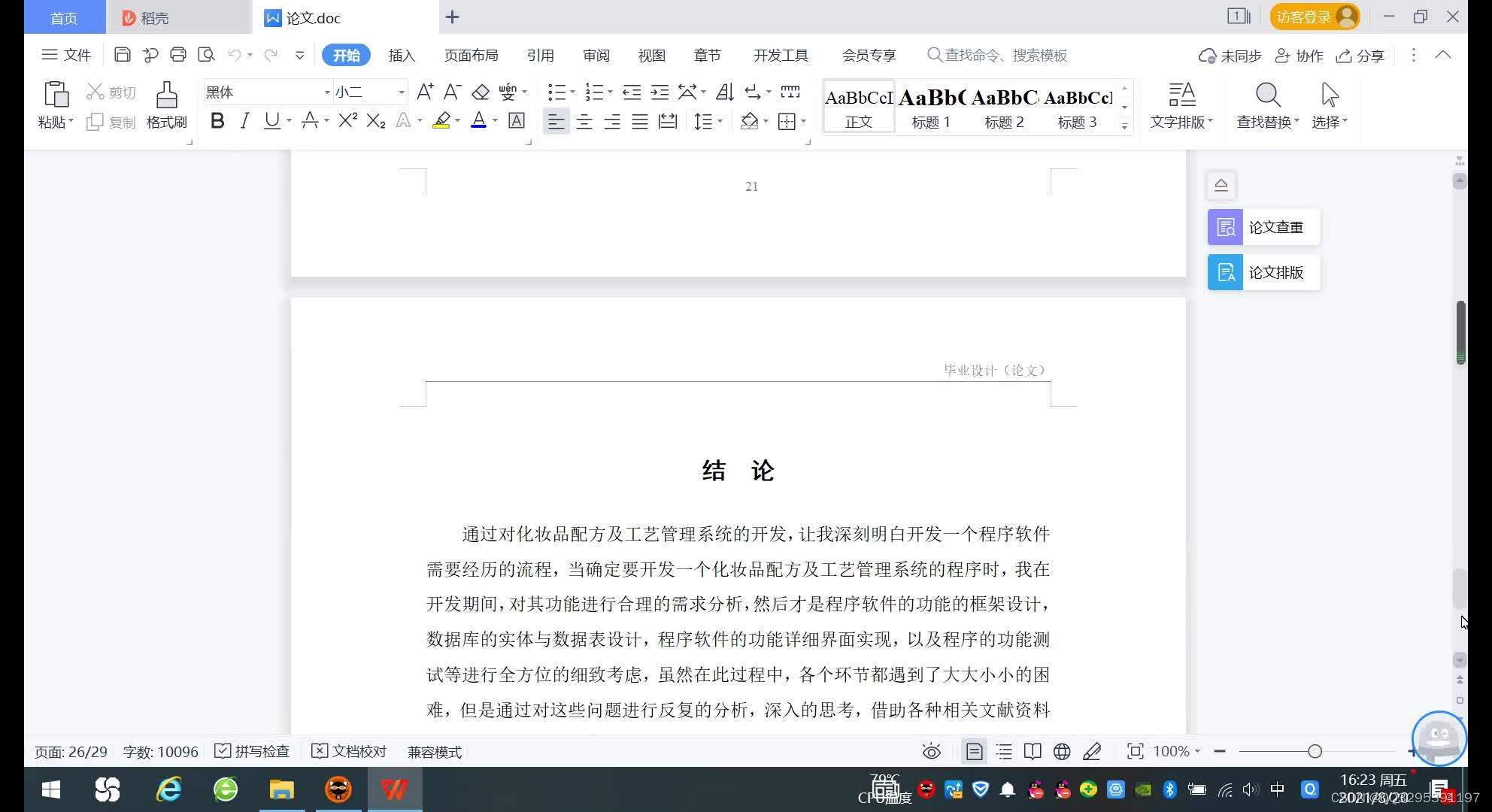
Task: Open the Windows Start menu
Action: click(x=51, y=789)
